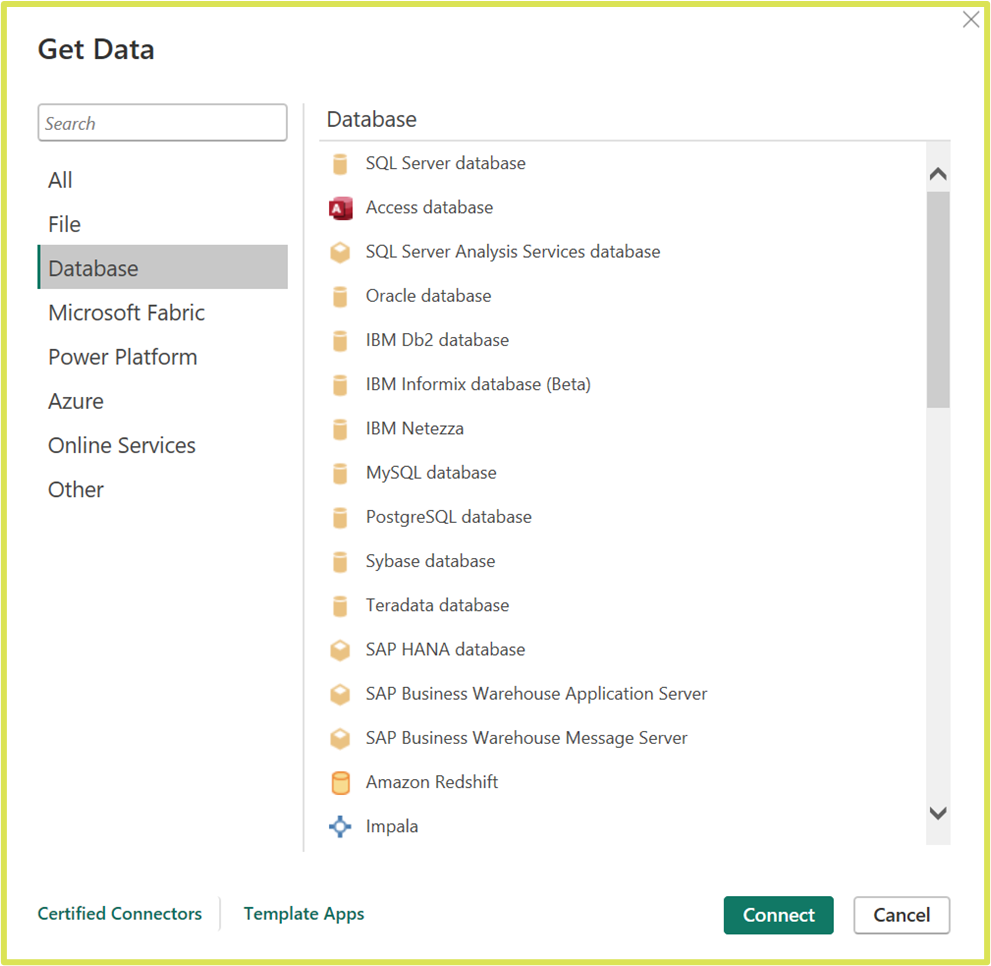
Task: Select the 'Oracle database' text
Action: (x=429, y=297)
